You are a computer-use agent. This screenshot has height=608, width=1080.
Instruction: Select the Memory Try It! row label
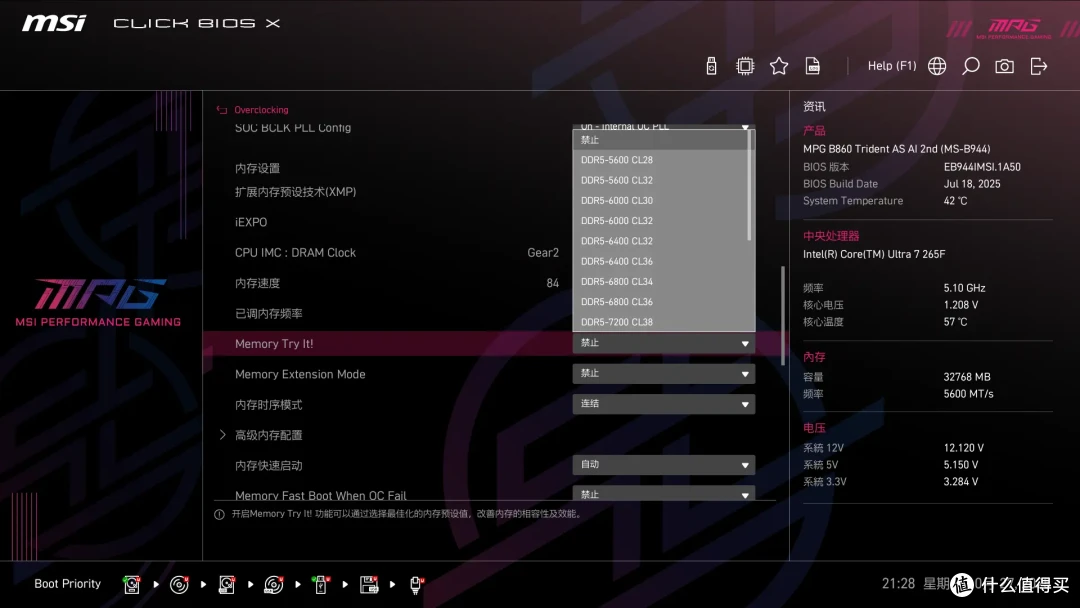pos(274,344)
